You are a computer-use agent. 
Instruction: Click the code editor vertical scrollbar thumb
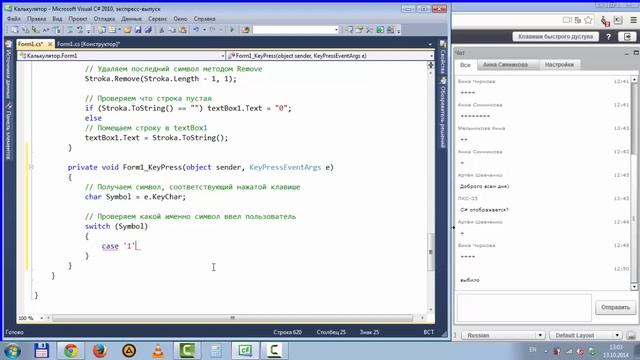(x=430, y=251)
